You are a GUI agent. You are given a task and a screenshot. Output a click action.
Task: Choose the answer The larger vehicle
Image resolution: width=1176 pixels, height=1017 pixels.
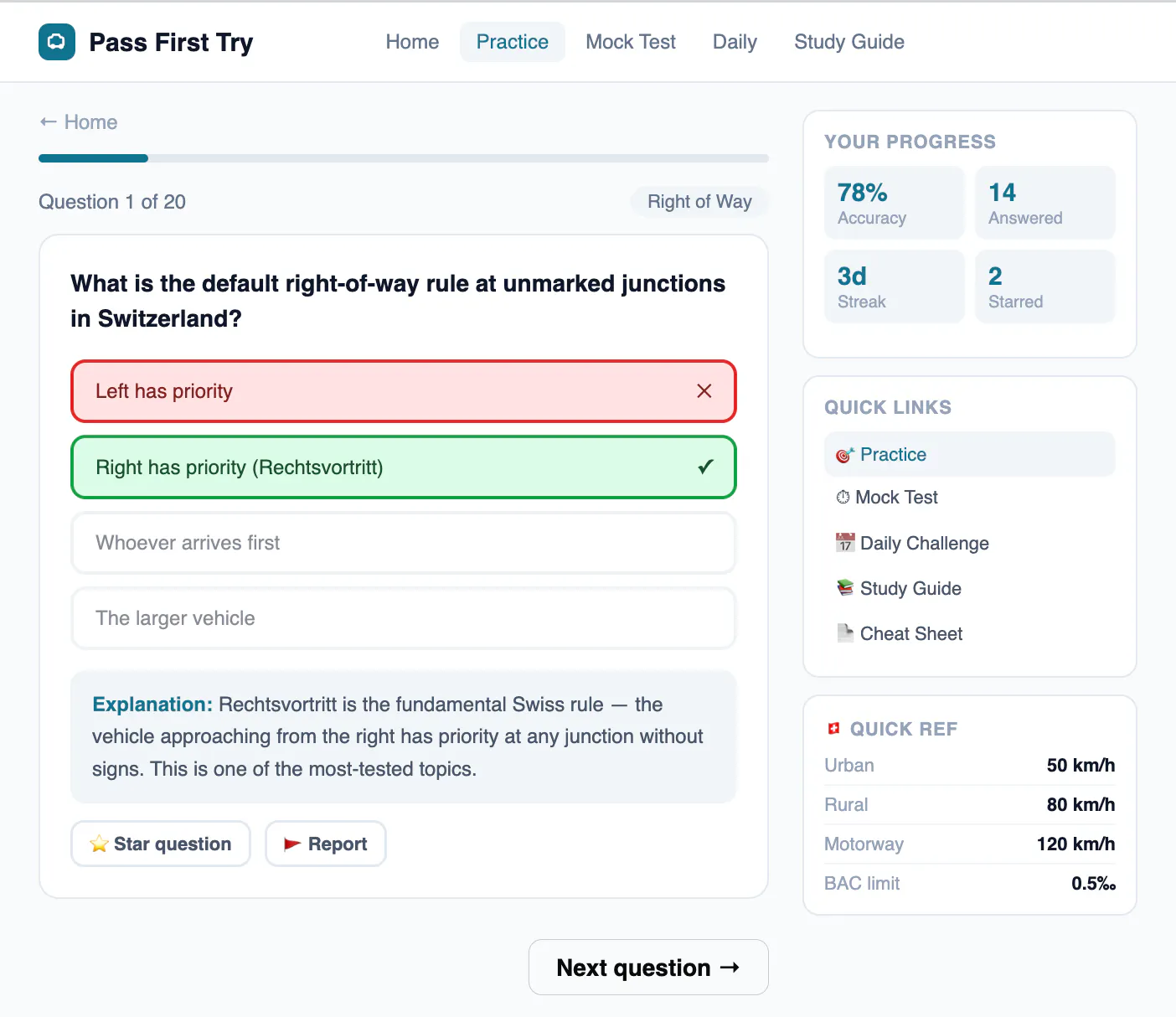pos(404,618)
